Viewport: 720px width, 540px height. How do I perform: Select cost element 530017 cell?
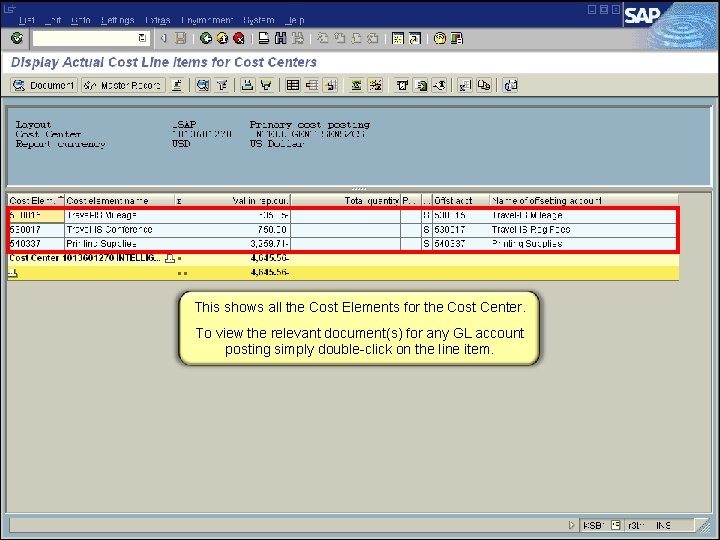pos(36,230)
